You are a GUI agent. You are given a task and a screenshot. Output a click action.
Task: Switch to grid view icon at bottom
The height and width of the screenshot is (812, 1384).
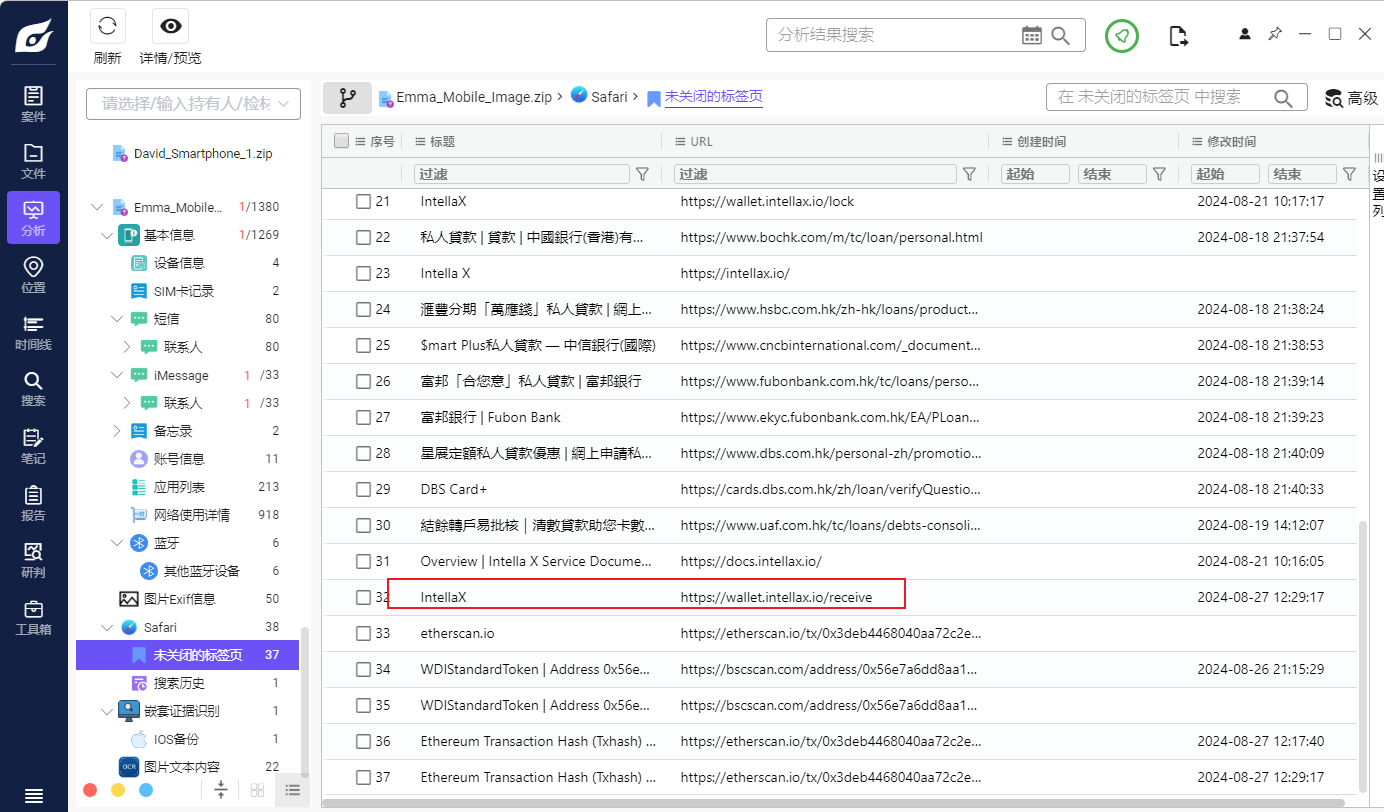pyautogui.click(x=257, y=790)
